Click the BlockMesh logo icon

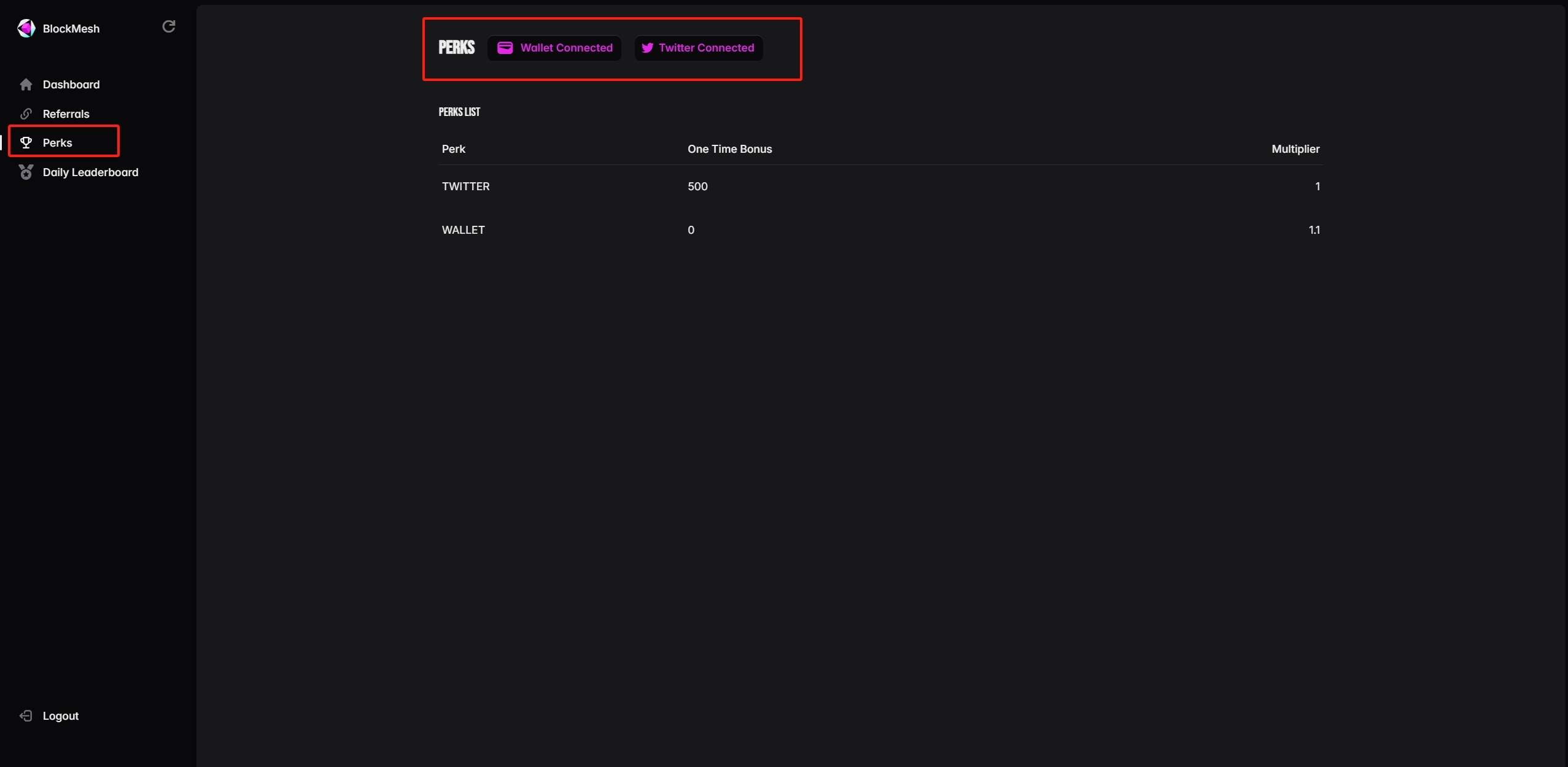[x=26, y=28]
